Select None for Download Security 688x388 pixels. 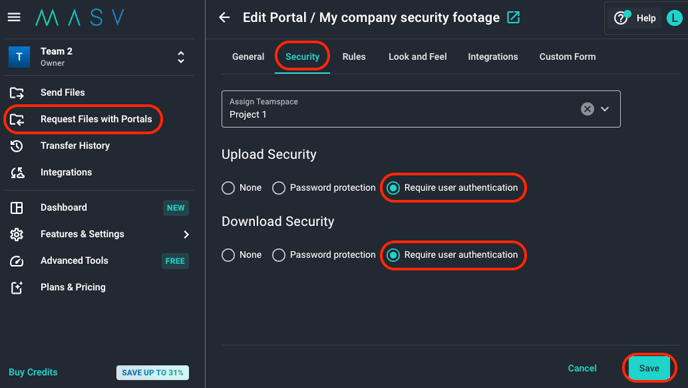pos(228,255)
